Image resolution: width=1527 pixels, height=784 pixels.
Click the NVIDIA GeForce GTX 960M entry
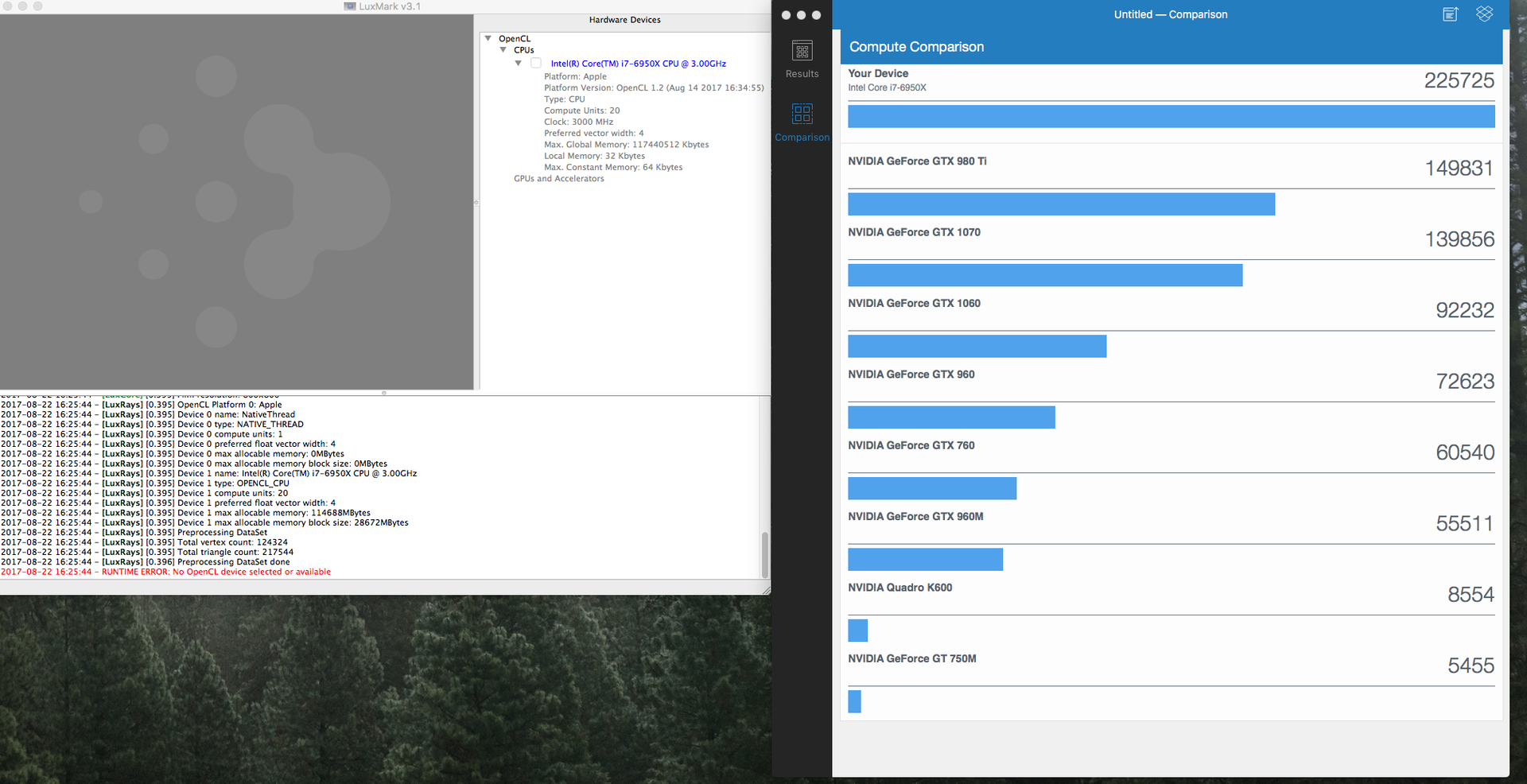[x=915, y=517]
